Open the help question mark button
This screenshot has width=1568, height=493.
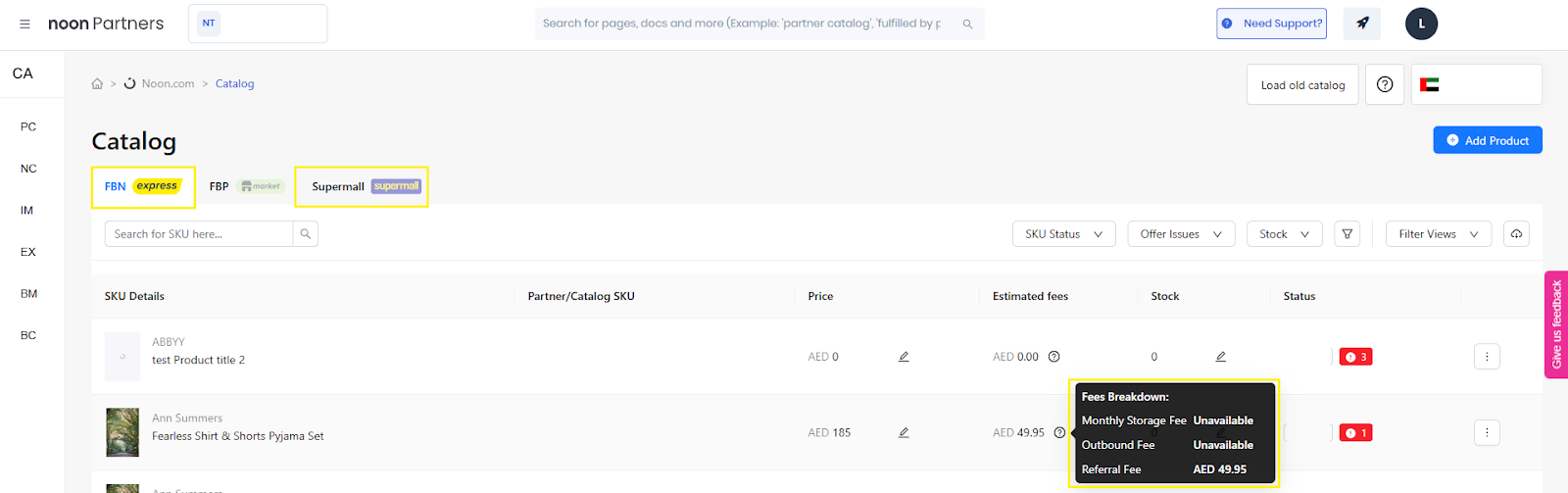pyautogui.click(x=1385, y=85)
